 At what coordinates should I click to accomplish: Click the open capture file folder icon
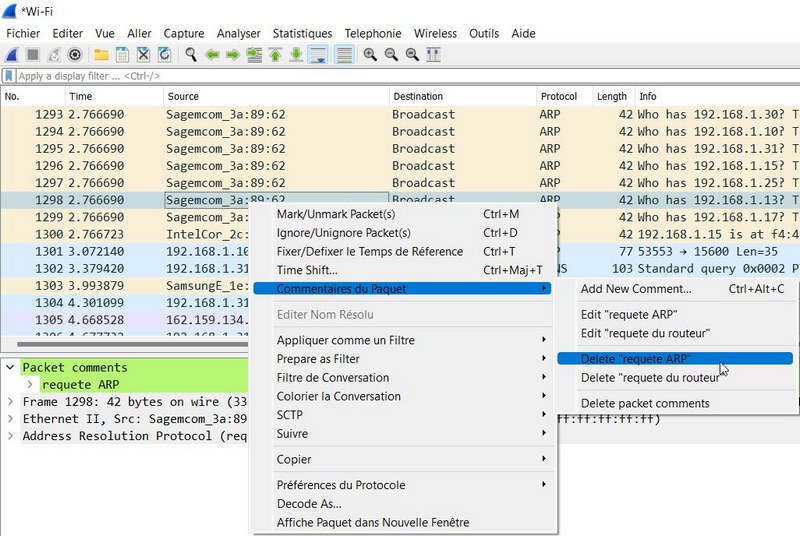pos(101,54)
